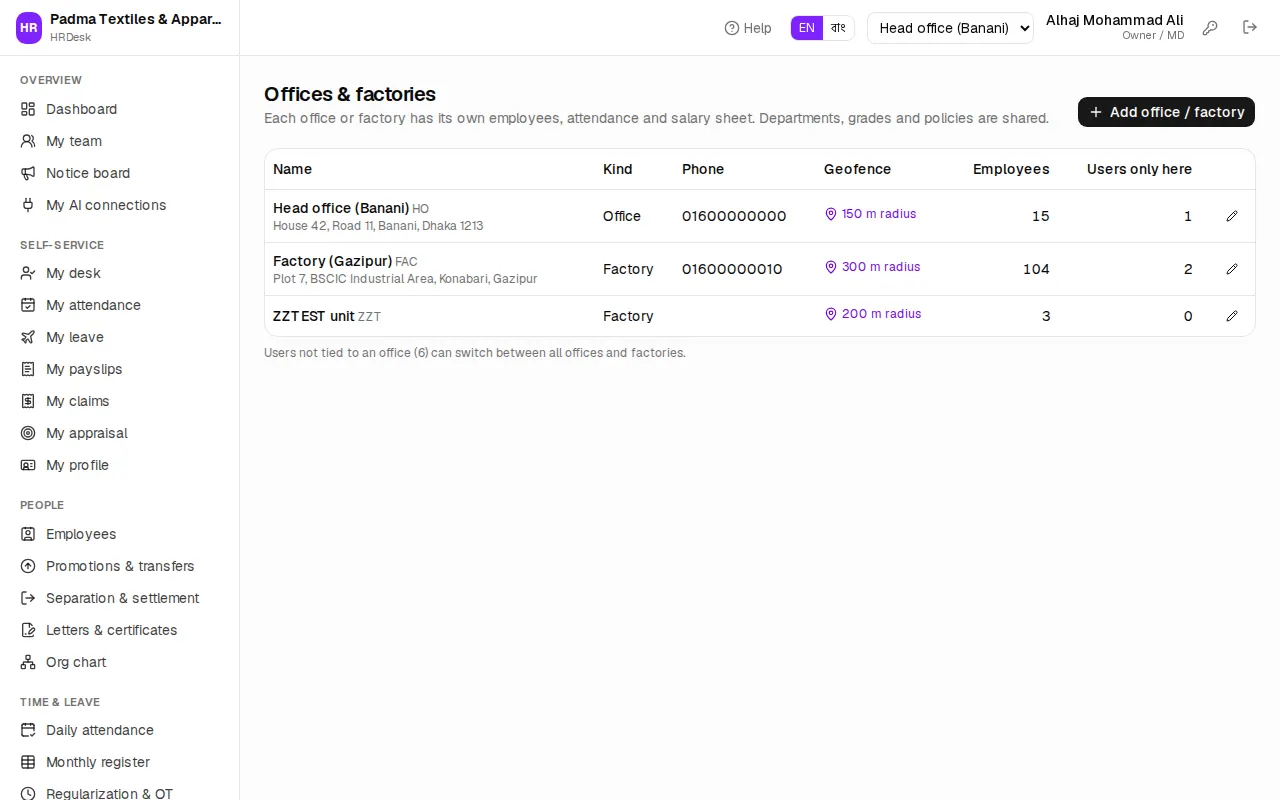Switch language to Bangla
Screen dimensions: 1280x800
[x=838, y=28]
